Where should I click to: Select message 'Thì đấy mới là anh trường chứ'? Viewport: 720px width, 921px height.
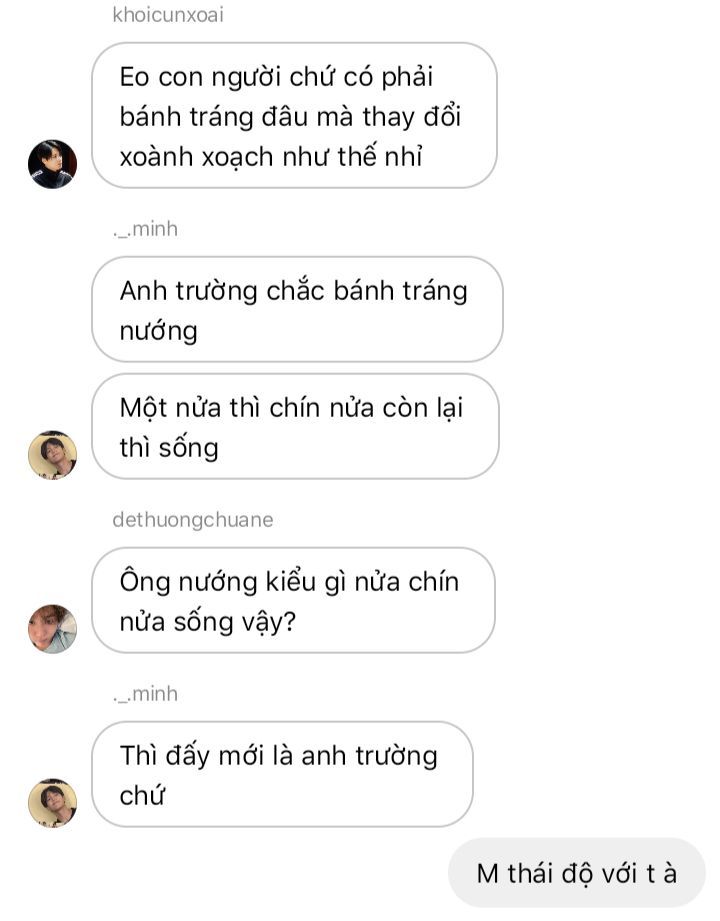pos(282,774)
